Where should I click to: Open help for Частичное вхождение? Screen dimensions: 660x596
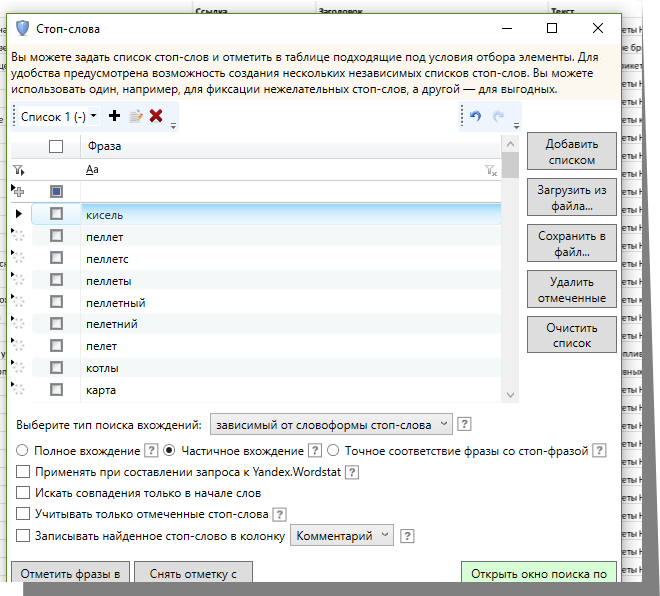coord(315,450)
